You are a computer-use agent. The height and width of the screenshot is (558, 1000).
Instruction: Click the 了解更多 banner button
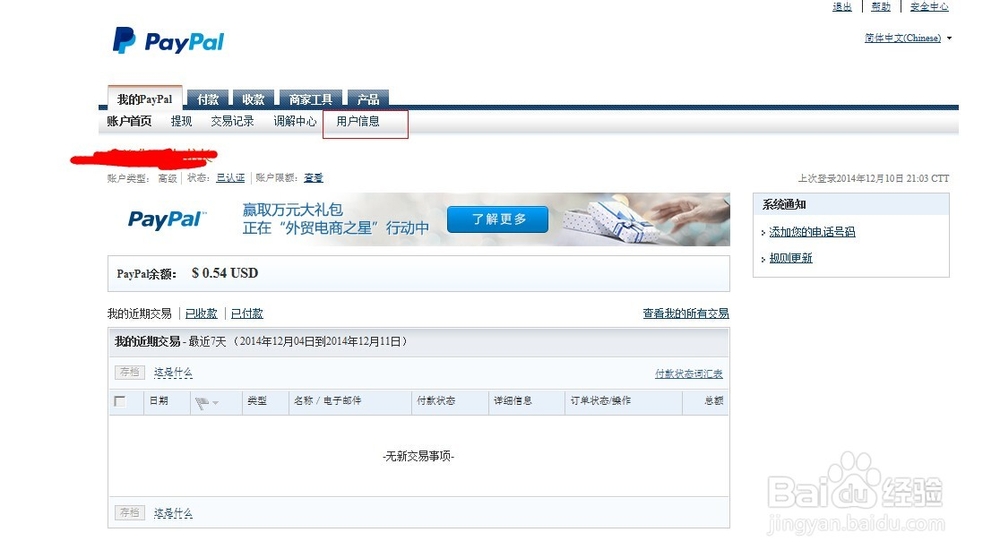[497, 219]
